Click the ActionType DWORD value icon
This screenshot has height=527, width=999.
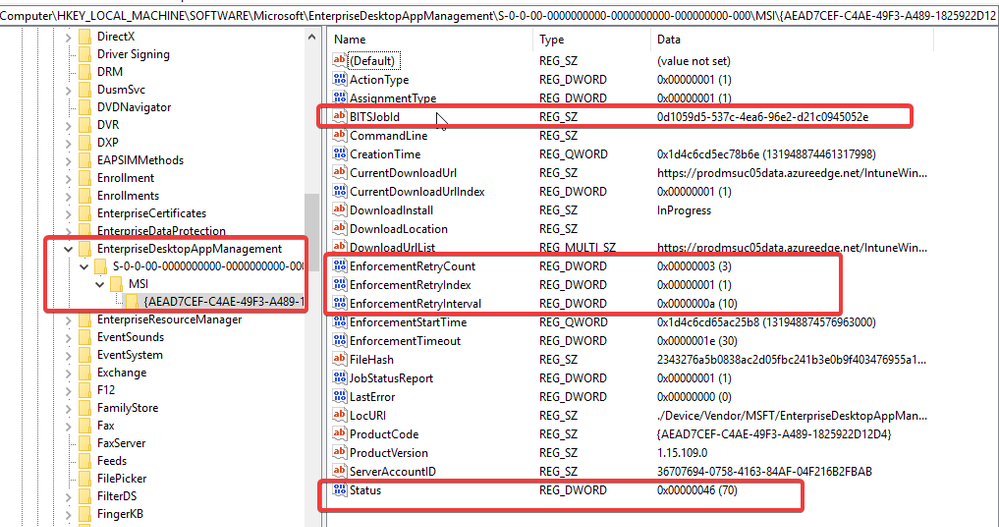tap(340, 80)
